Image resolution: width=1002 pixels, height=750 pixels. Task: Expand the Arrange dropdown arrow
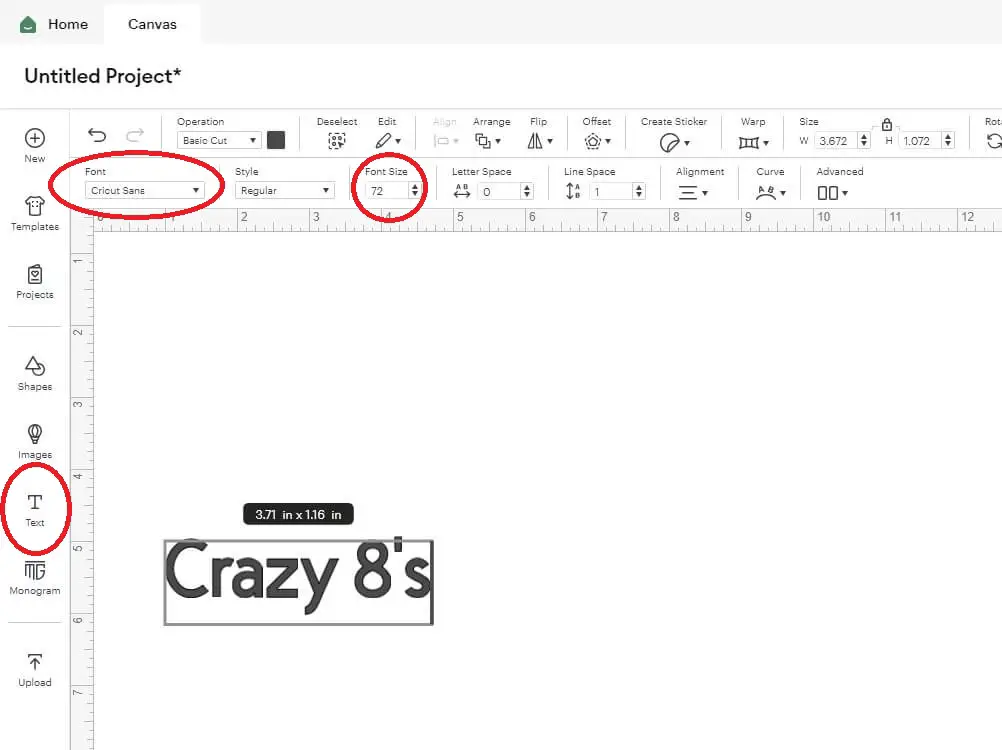click(498, 141)
